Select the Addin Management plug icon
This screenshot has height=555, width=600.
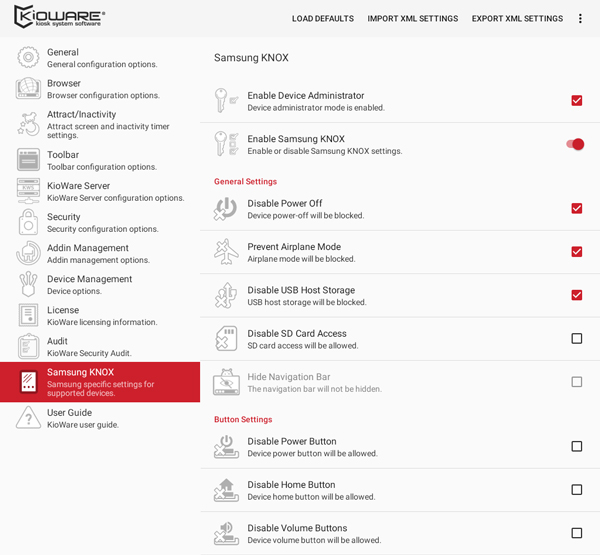[28, 253]
